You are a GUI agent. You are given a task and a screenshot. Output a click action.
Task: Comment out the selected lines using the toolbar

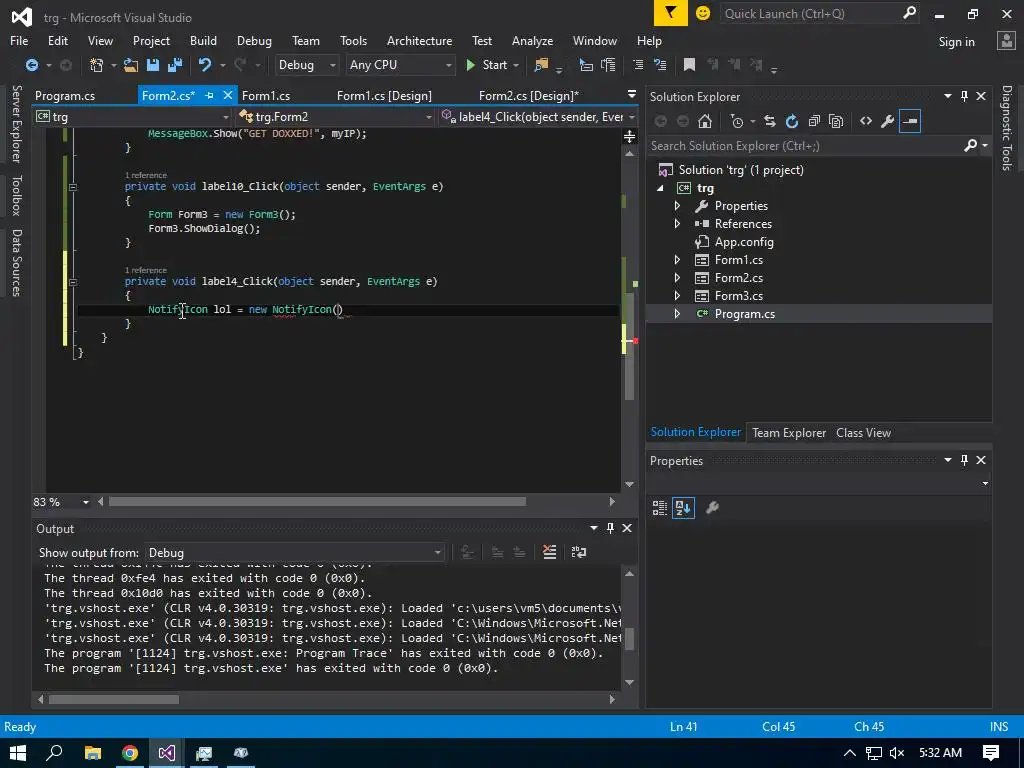pyautogui.click(x=637, y=65)
